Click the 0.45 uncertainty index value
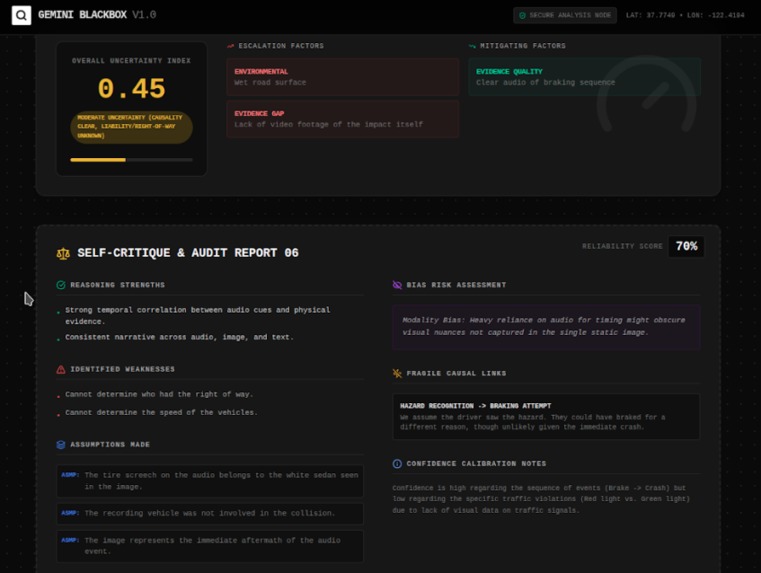 (132, 89)
